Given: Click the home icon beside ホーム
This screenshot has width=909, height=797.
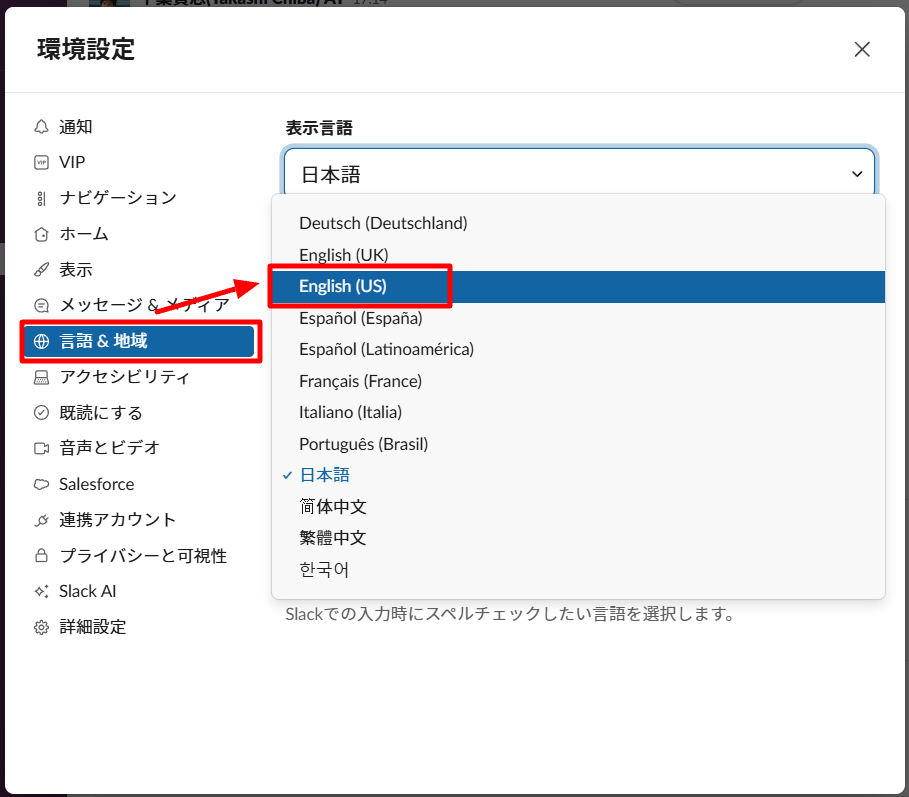Looking at the screenshot, I should 41,234.
